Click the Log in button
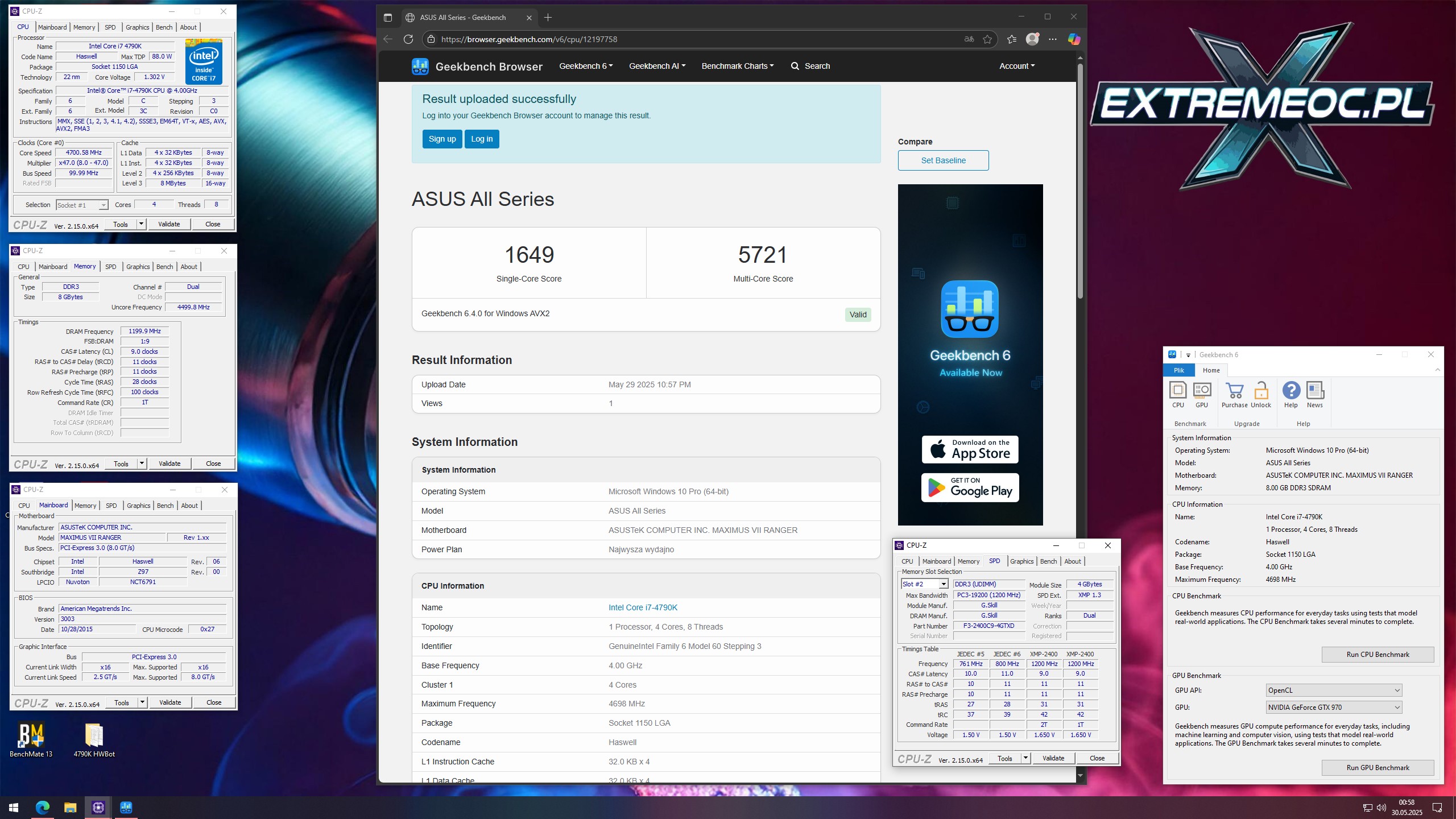The image size is (1456, 819). point(482,139)
